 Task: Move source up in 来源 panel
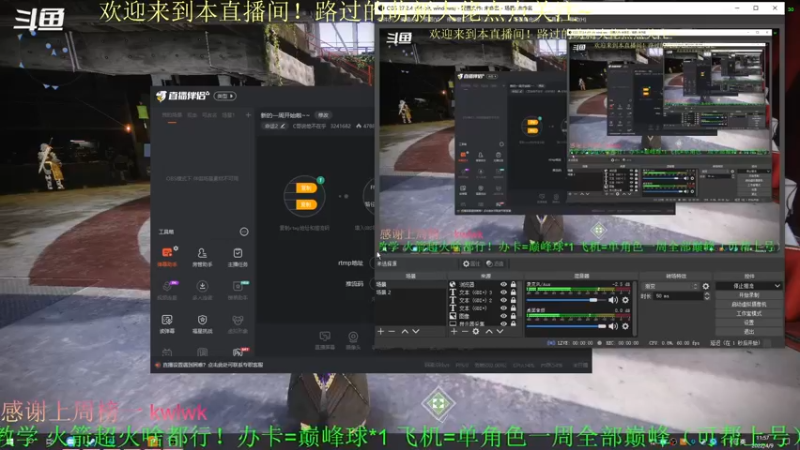tap(489, 332)
